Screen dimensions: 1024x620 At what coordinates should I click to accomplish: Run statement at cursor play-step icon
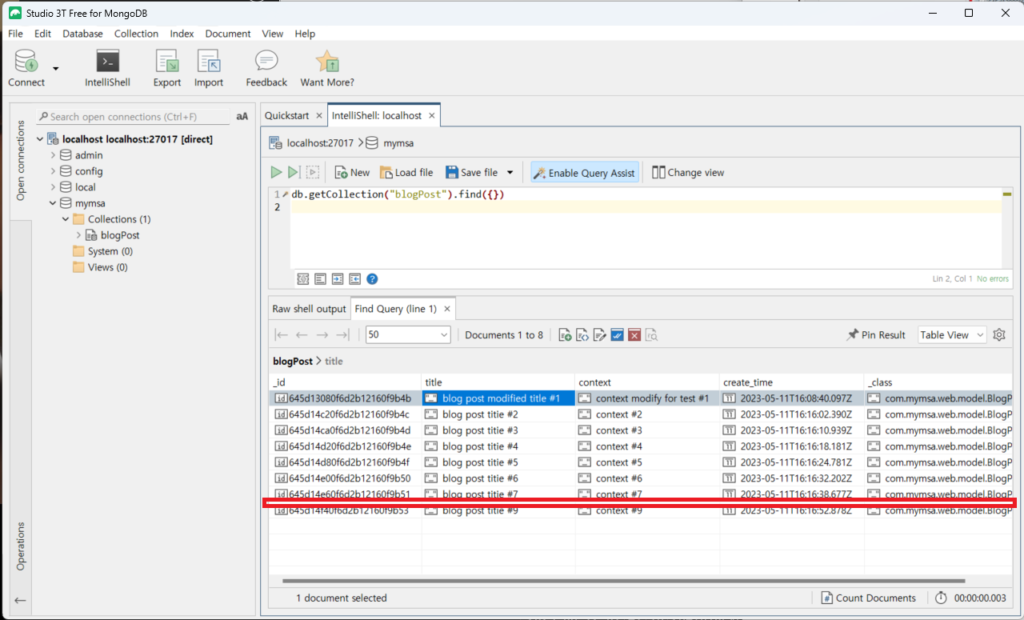(x=294, y=172)
